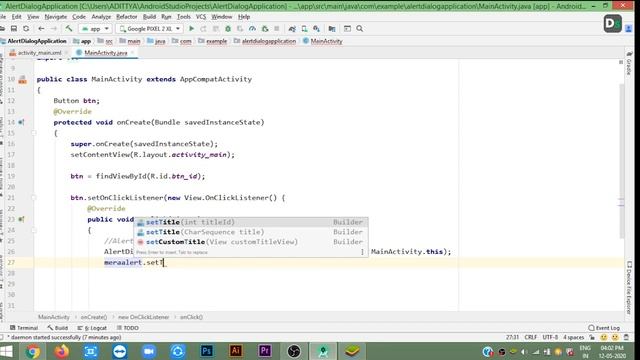
Task: Open Premiere Pro from the taskbar
Action: point(265,351)
